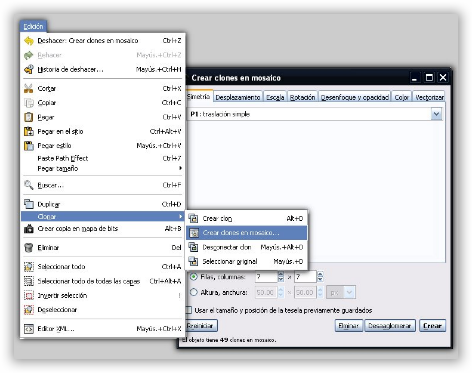Click the icon beside Crear clon
Image resolution: width=472 pixels, height=373 pixels.
click(193, 218)
